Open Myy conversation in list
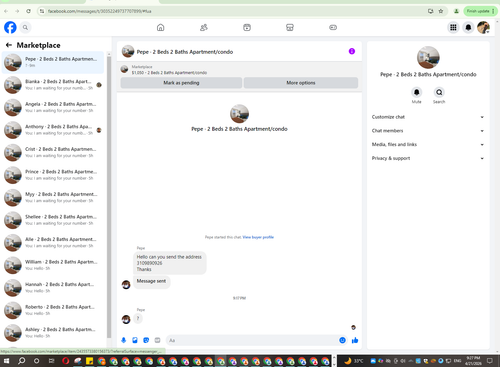This screenshot has width=500, height=367. pos(53,197)
